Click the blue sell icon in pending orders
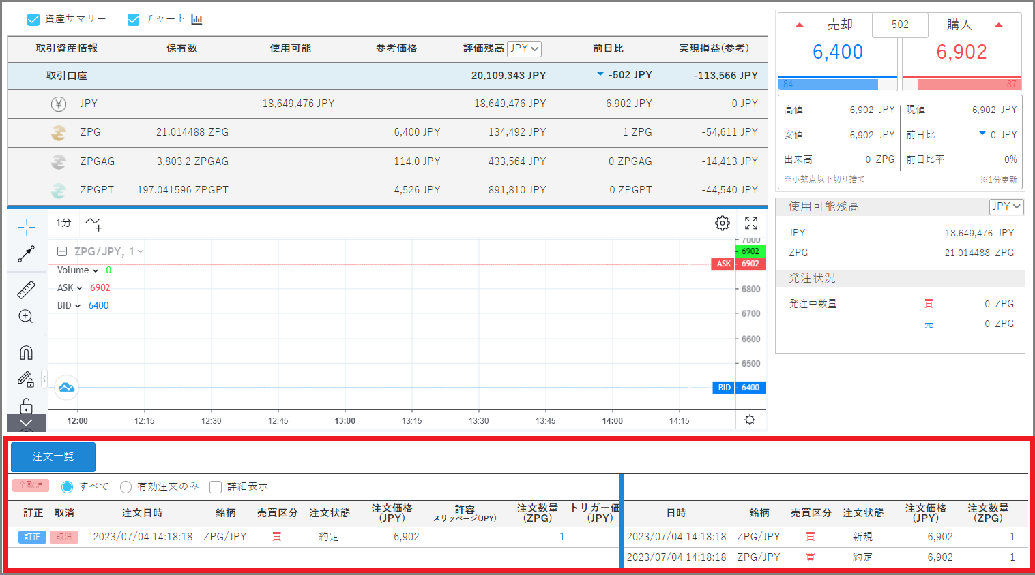 929,324
